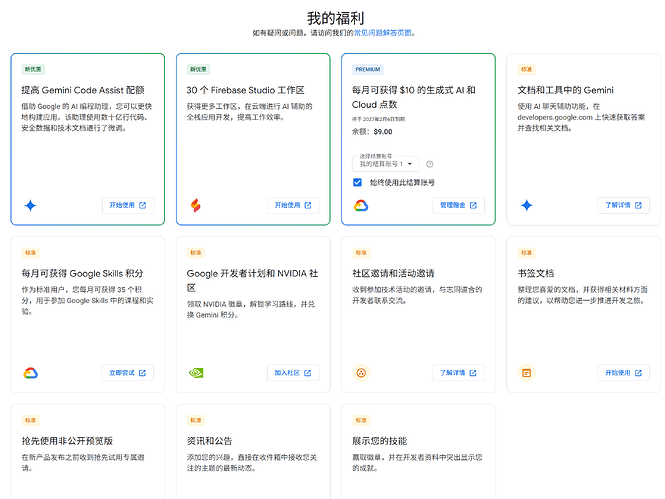Click the title 文档和工具中的 Gemini
The image size is (665, 499).
pyautogui.click(x=565, y=90)
